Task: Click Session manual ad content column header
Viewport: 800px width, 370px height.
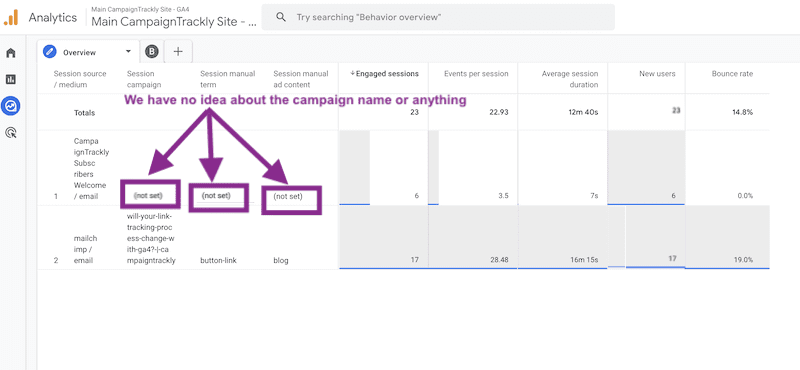Action: tap(301, 79)
